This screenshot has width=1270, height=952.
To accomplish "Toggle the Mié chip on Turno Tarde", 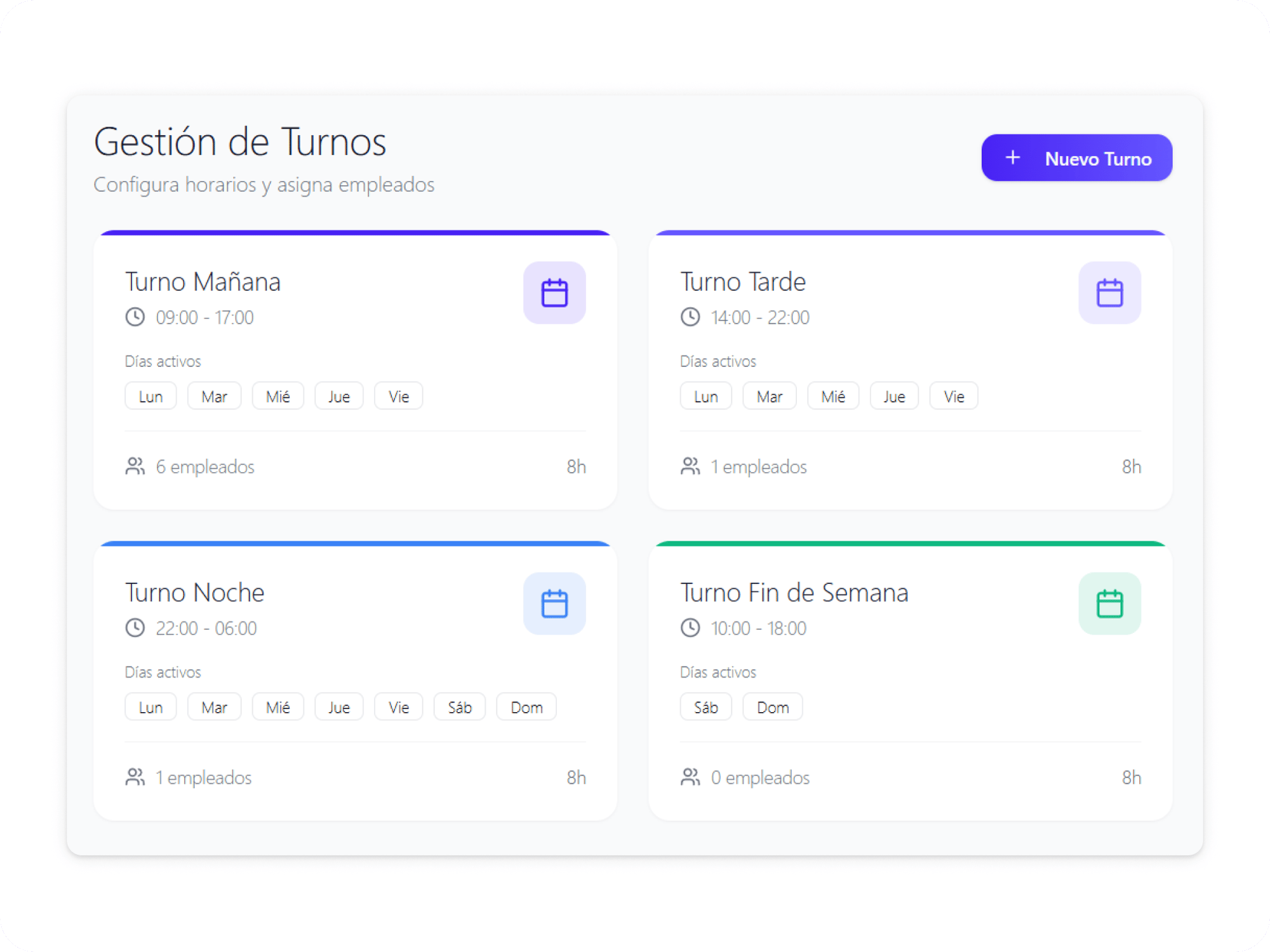I will click(x=833, y=395).
